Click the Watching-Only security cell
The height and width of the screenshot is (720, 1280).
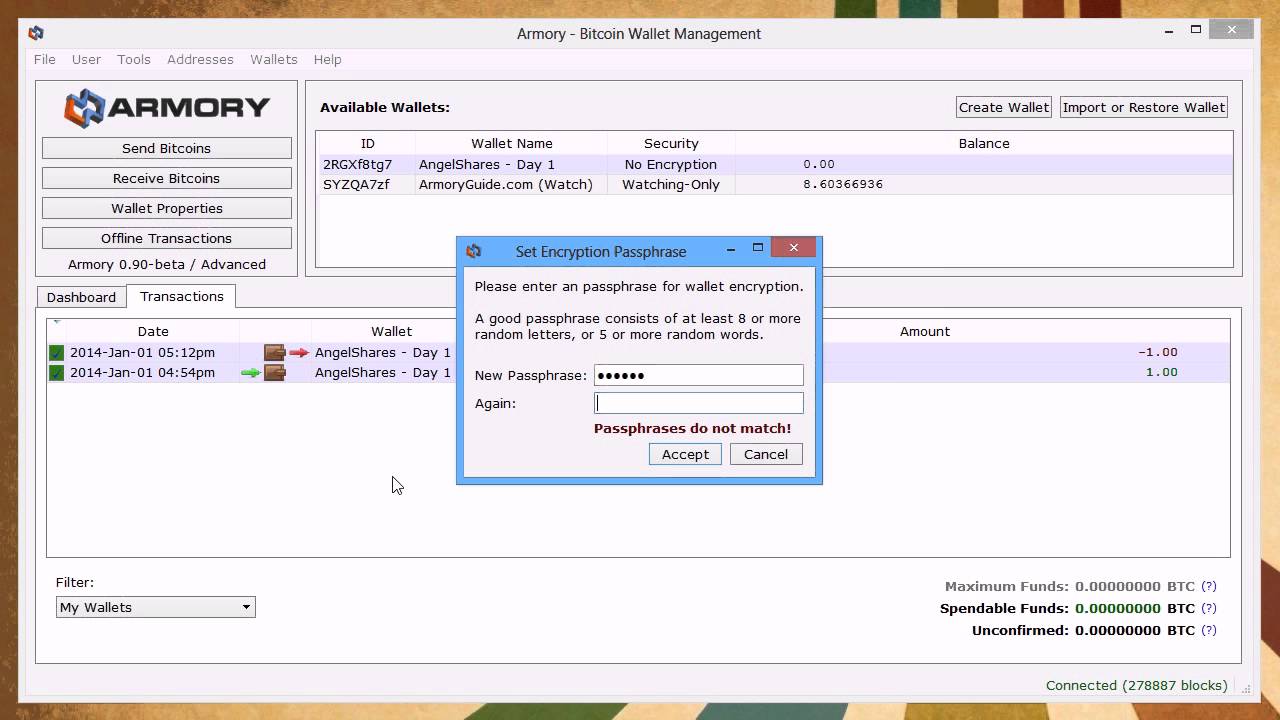pyautogui.click(x=671, y=184)
